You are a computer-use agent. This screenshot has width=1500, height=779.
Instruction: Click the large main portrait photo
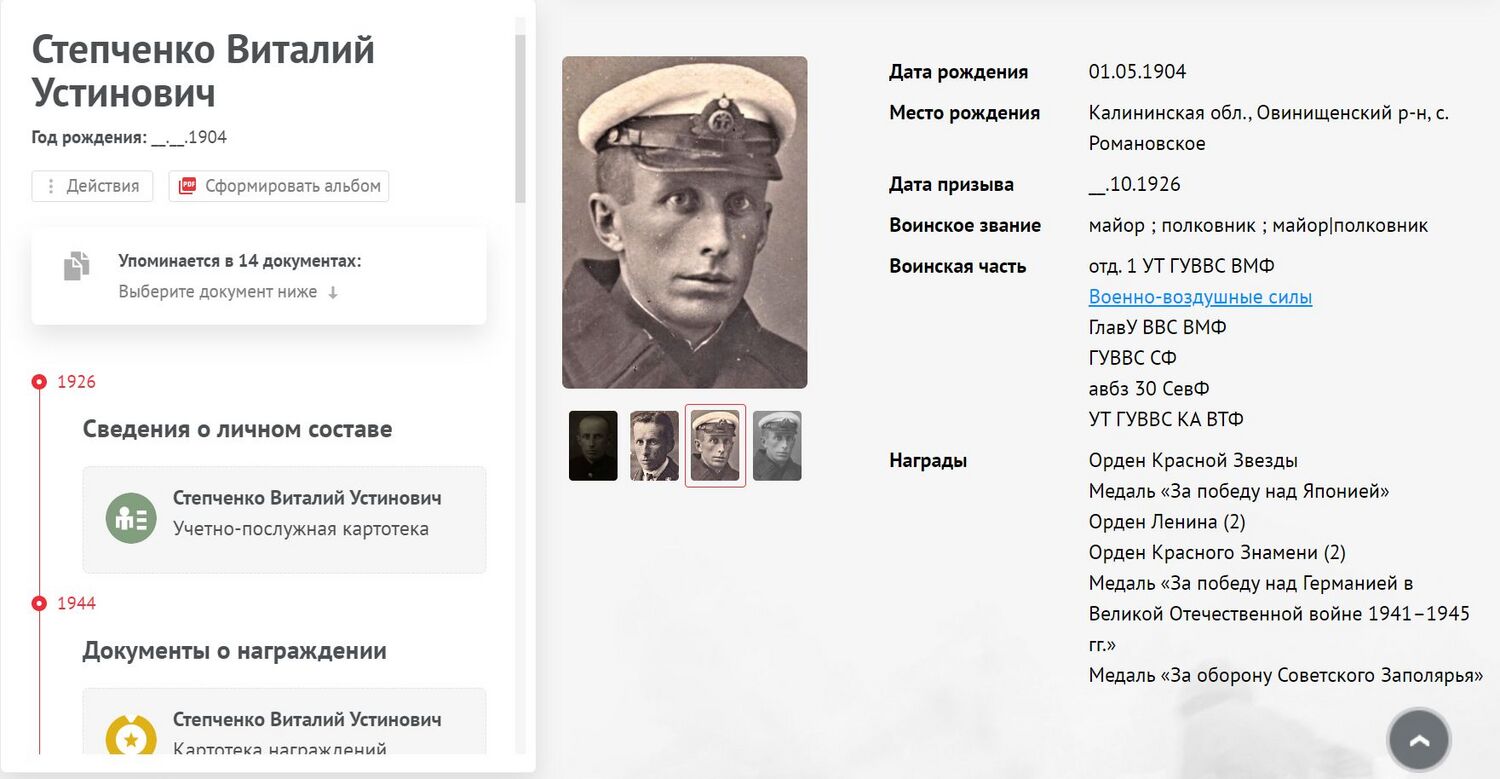(685, 222)
